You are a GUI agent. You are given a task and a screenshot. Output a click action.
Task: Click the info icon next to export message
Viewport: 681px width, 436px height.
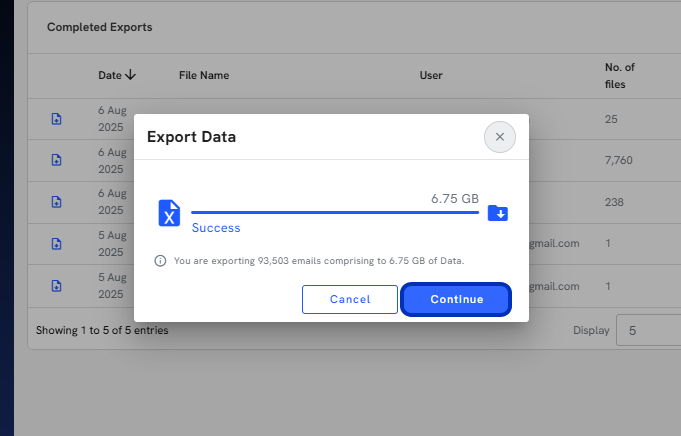(160, 261)
